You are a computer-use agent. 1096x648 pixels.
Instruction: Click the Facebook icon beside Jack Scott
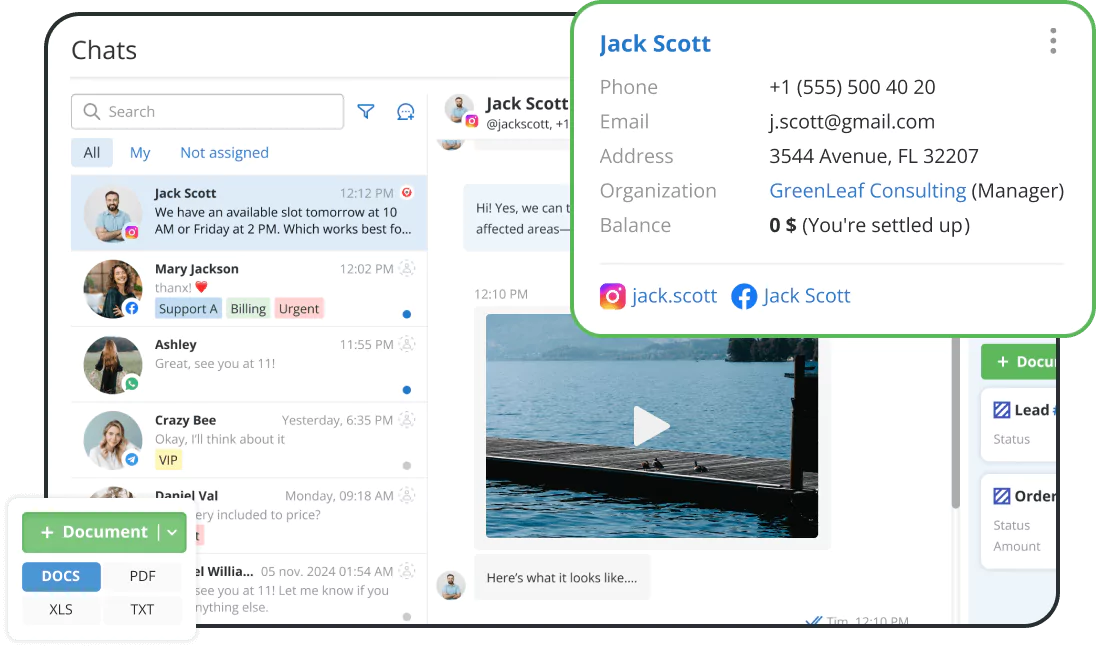(x=744, y=296)
